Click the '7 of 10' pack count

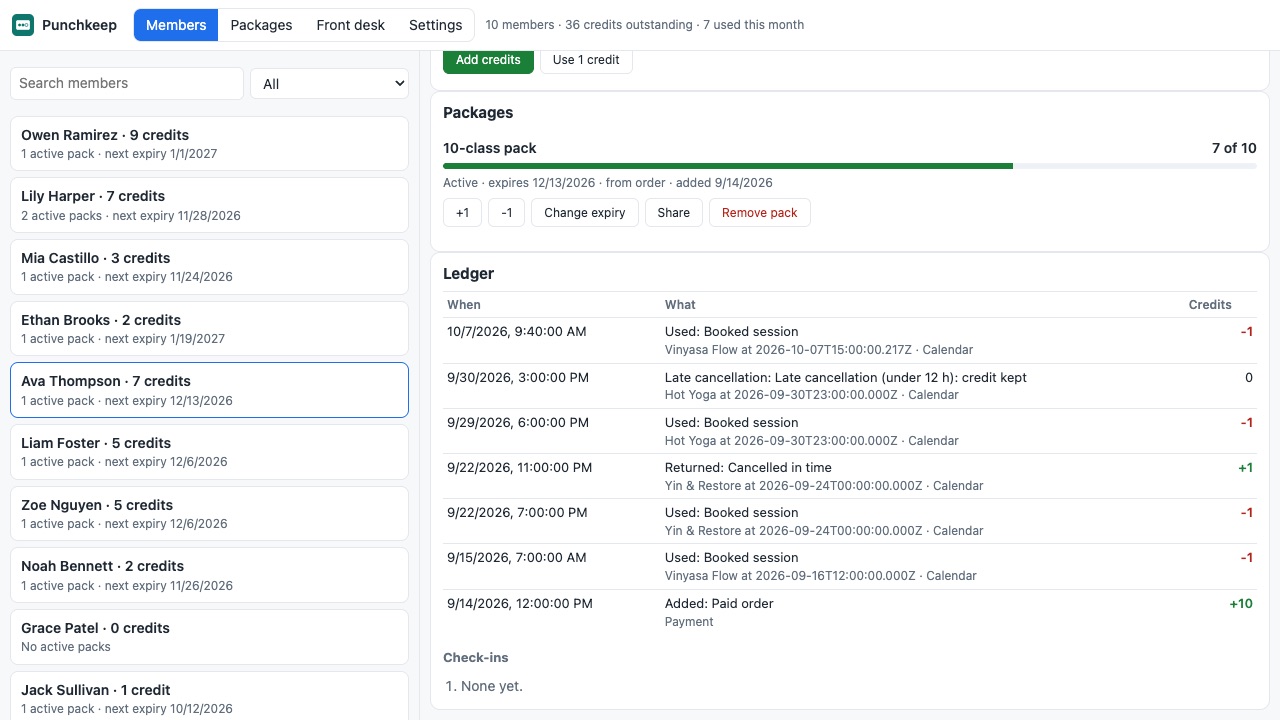click(1234, 148)
